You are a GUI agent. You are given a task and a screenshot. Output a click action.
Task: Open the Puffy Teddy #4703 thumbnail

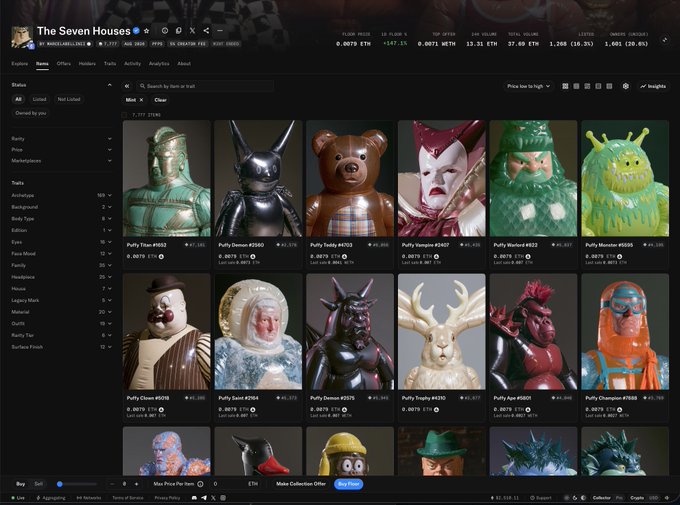tap(350, 178)
